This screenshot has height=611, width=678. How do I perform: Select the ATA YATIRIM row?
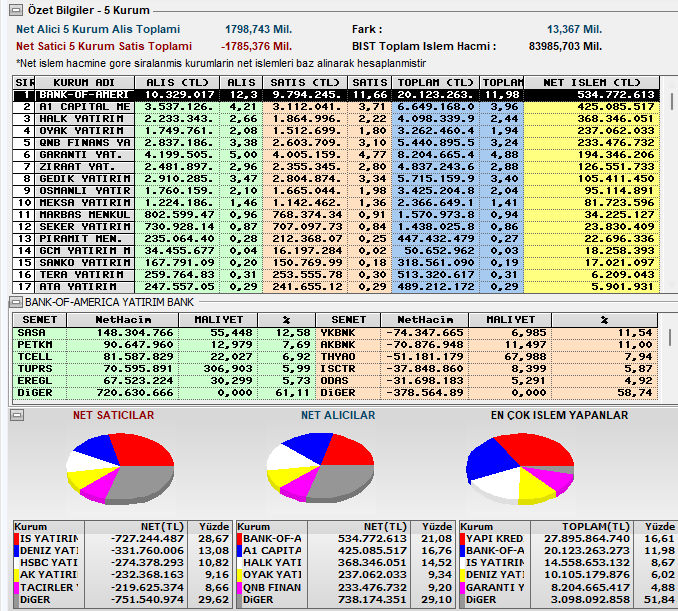click(336, 287)
